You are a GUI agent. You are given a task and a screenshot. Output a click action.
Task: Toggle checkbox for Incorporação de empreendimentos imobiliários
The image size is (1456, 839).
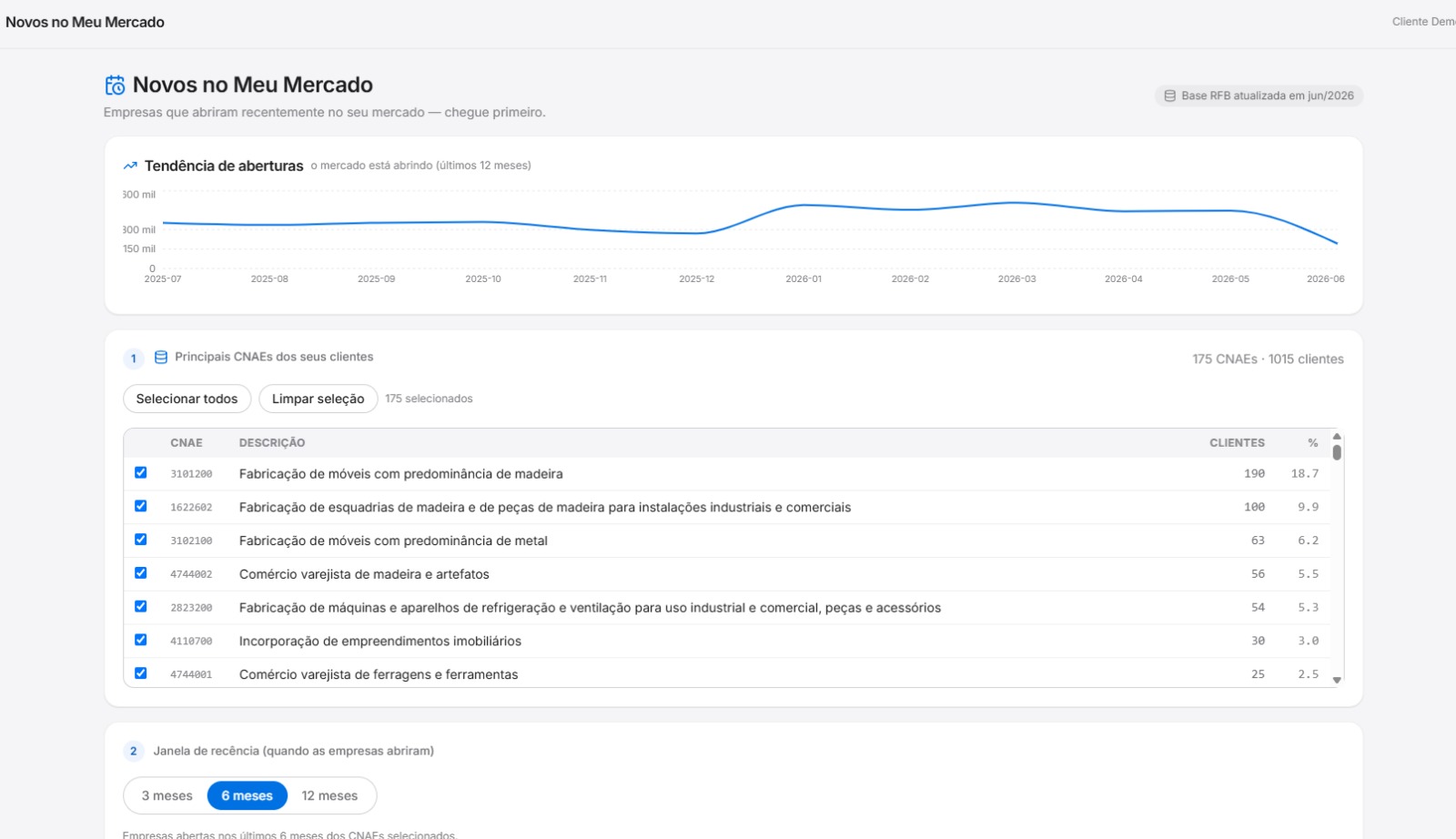(140, 640)
